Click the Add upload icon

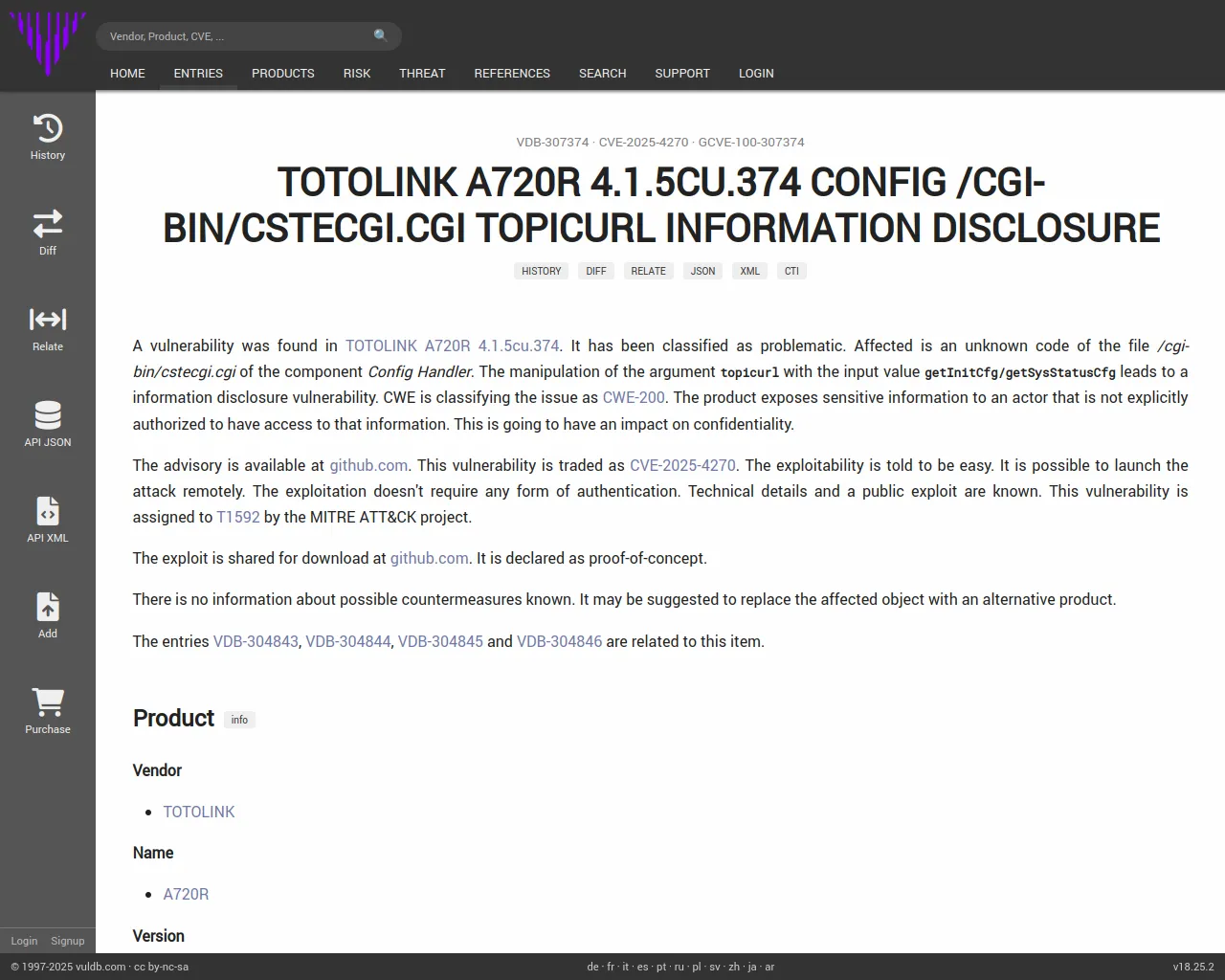coord(48,616)
